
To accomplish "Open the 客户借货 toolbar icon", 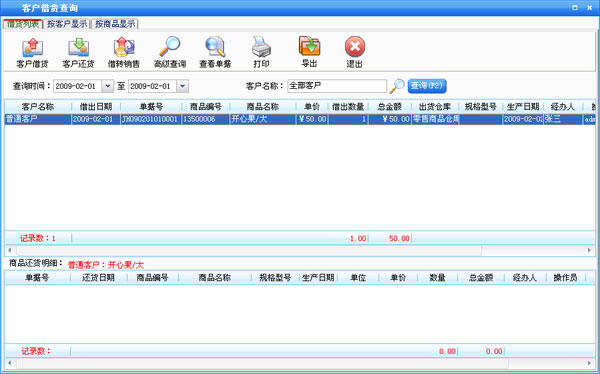I will pyautogui.click(x=33, y=47).
